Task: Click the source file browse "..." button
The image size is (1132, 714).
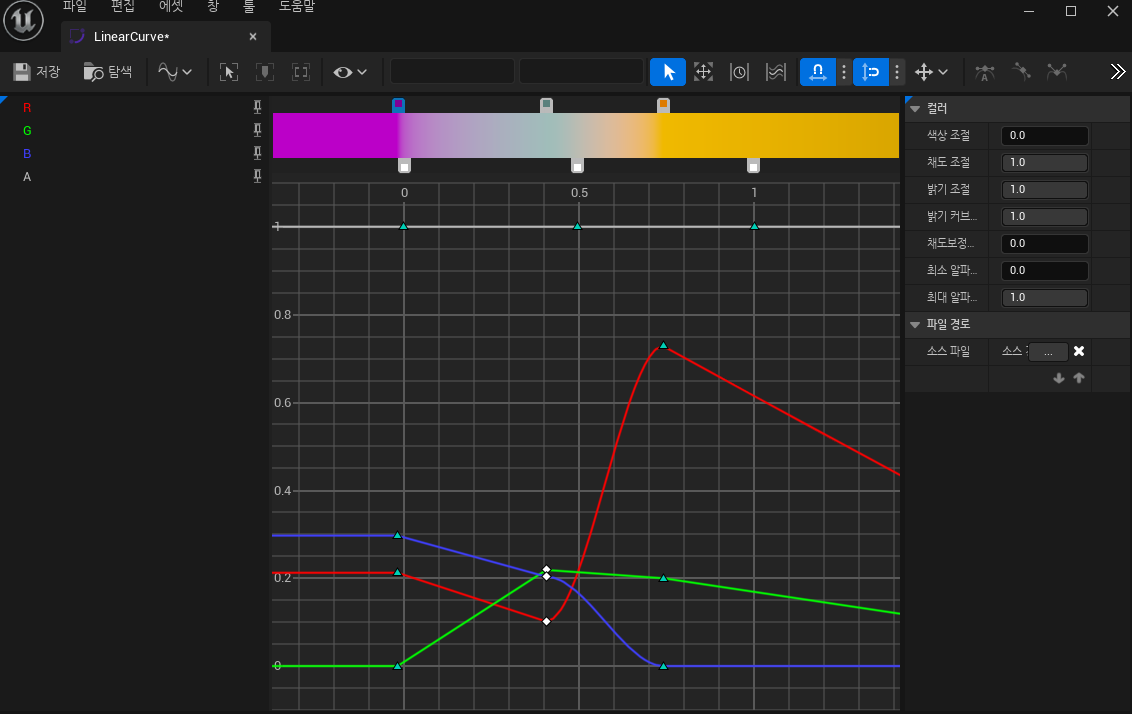Action: pos(1047,352)
